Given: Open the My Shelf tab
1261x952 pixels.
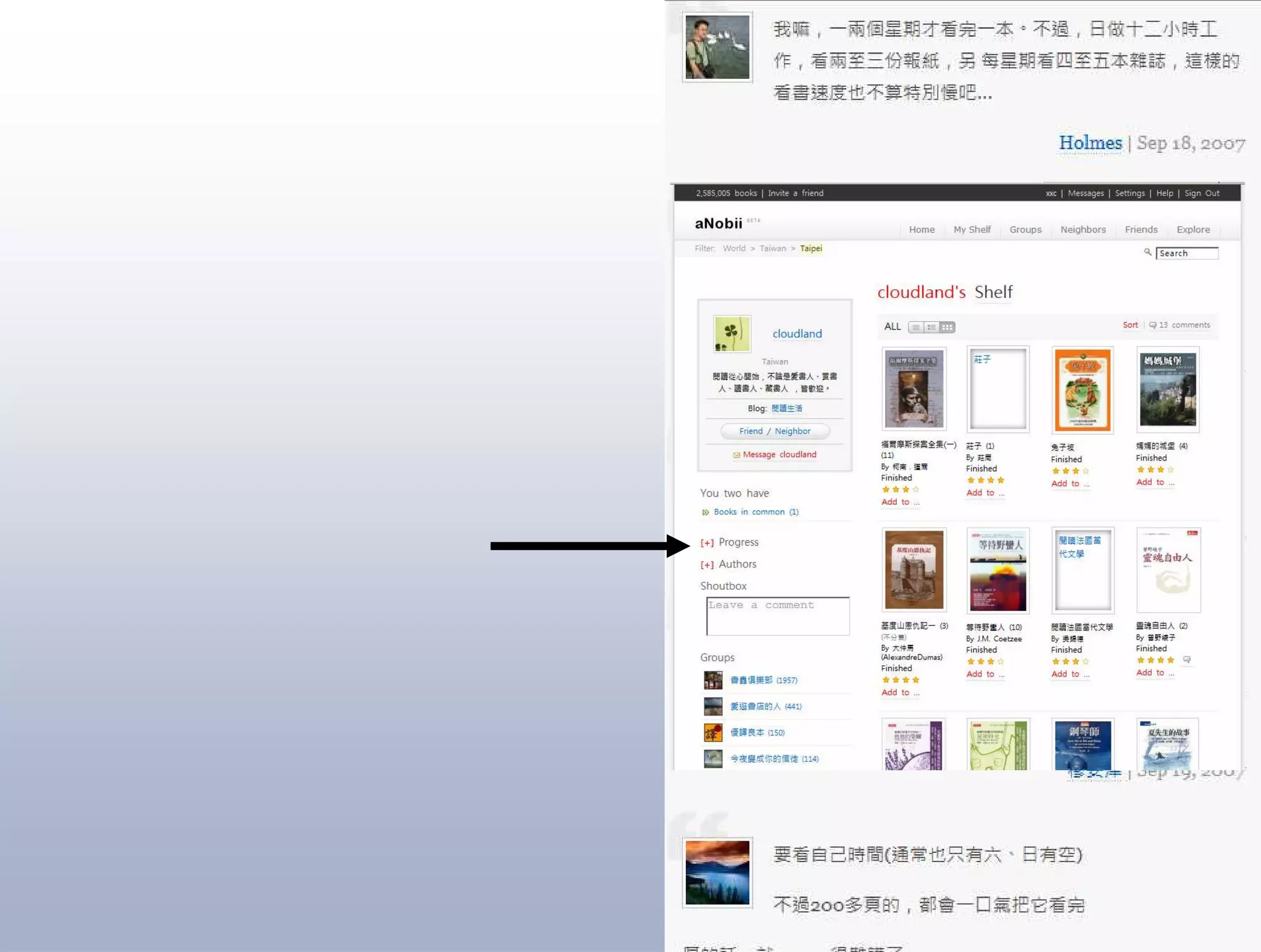Looking at the screenshot, I should pos(972,230).
